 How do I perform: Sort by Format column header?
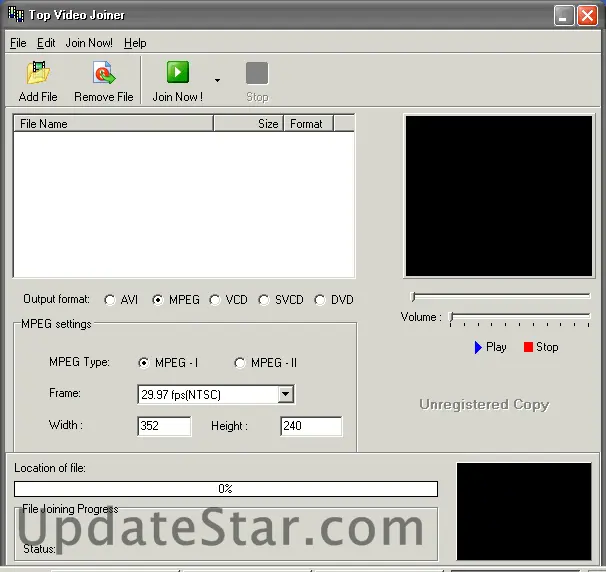(x=308, y=124)
